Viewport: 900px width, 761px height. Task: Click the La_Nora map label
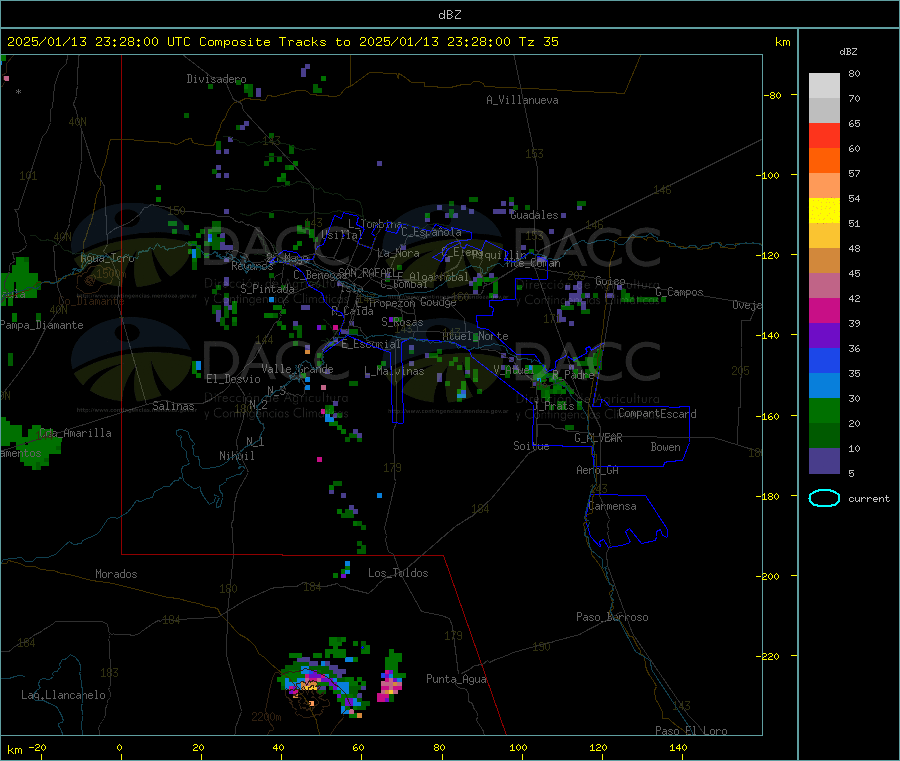[398, 253]
